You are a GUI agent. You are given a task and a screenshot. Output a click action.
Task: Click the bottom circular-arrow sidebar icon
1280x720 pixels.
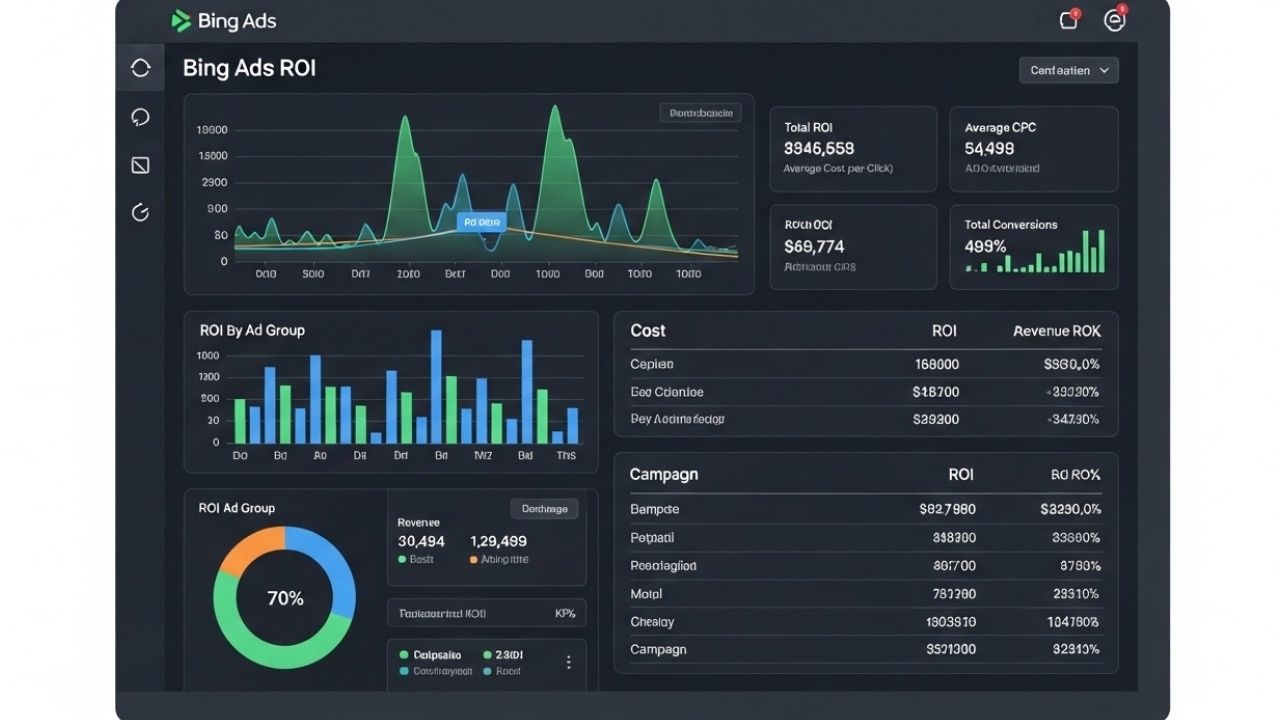point(140,212)
